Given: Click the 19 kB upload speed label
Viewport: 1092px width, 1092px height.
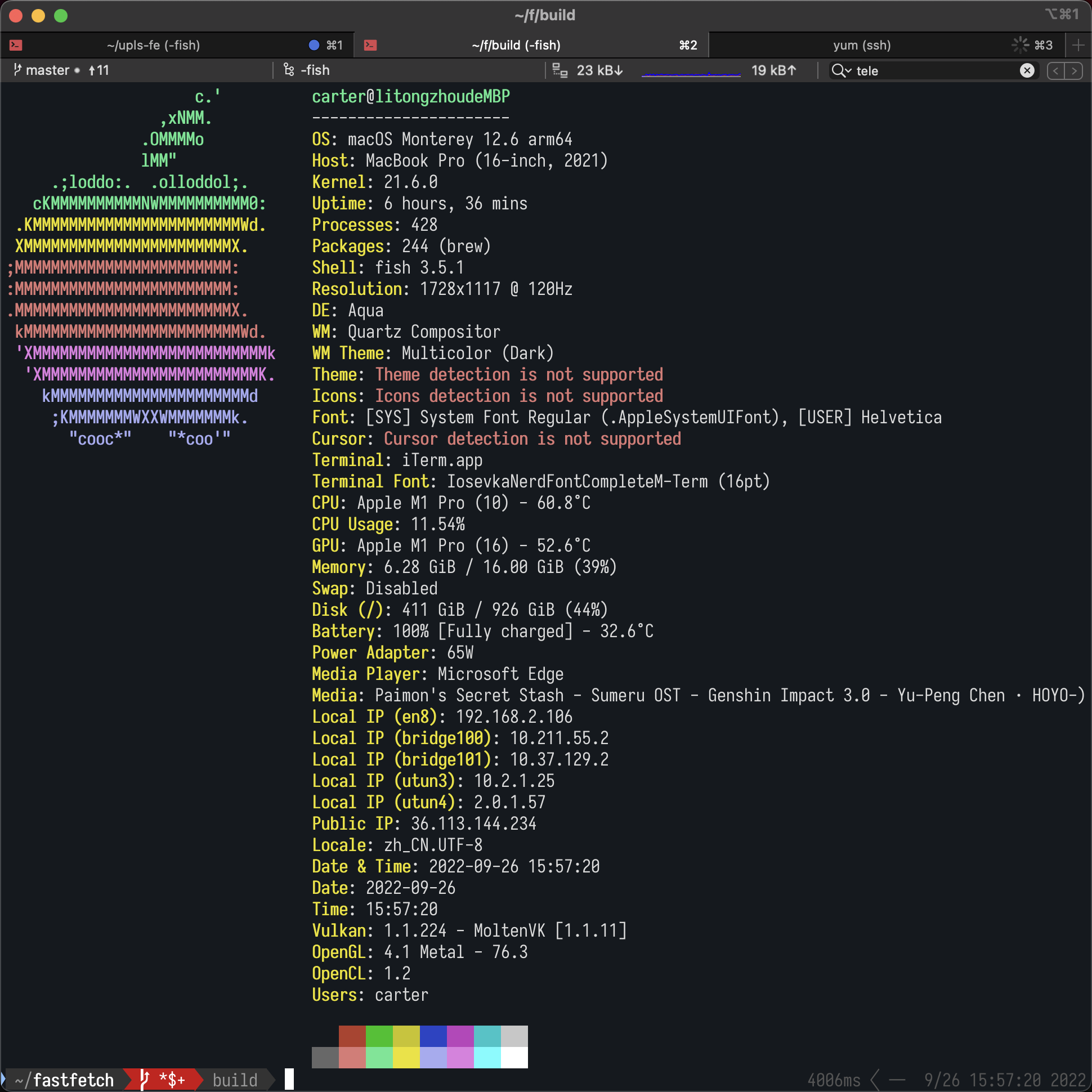Looking at the screenshot, I should tap(773, 70).
